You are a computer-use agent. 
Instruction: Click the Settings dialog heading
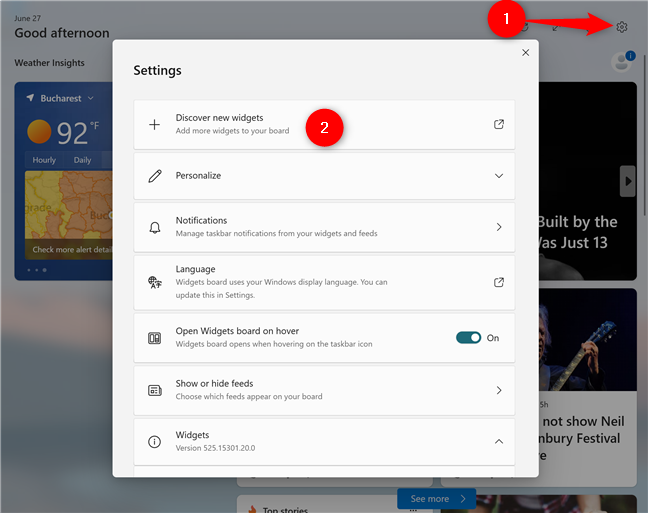(157, 70)
